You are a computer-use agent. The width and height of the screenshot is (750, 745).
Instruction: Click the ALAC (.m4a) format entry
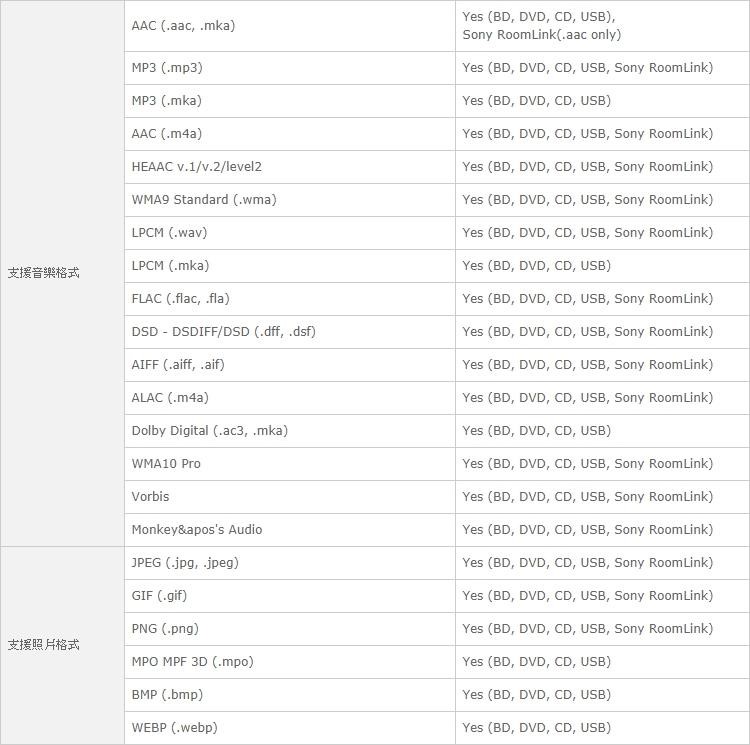coord(290,398)
